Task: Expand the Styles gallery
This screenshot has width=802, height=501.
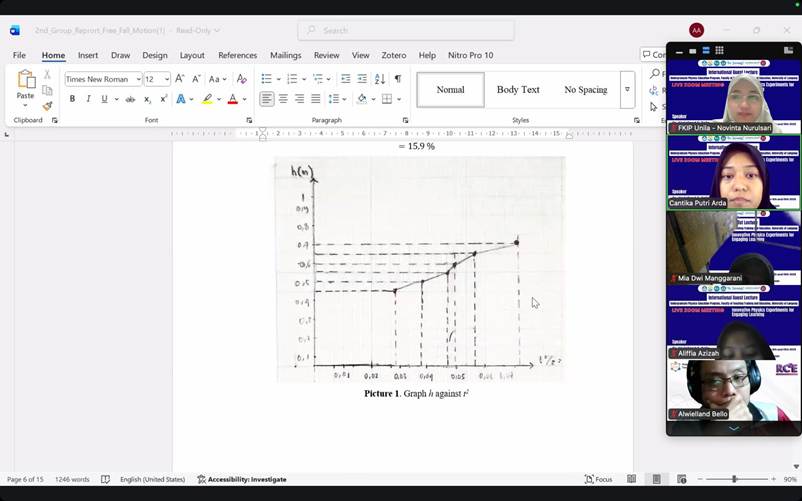Action: (627, 90)
